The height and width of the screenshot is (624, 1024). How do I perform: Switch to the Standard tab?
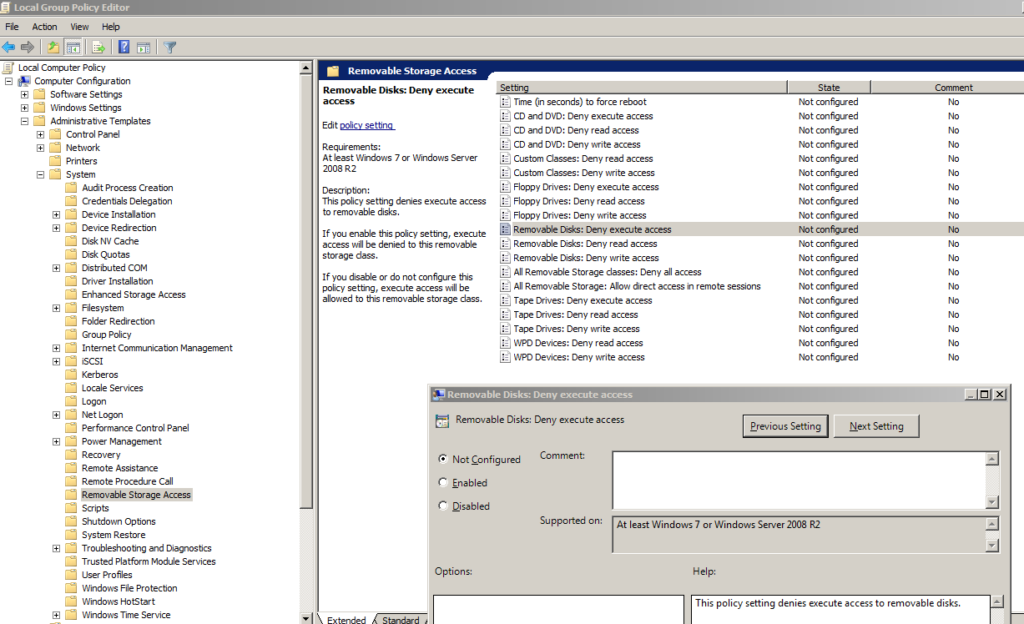pyautogui.click(x=400, y=618)
